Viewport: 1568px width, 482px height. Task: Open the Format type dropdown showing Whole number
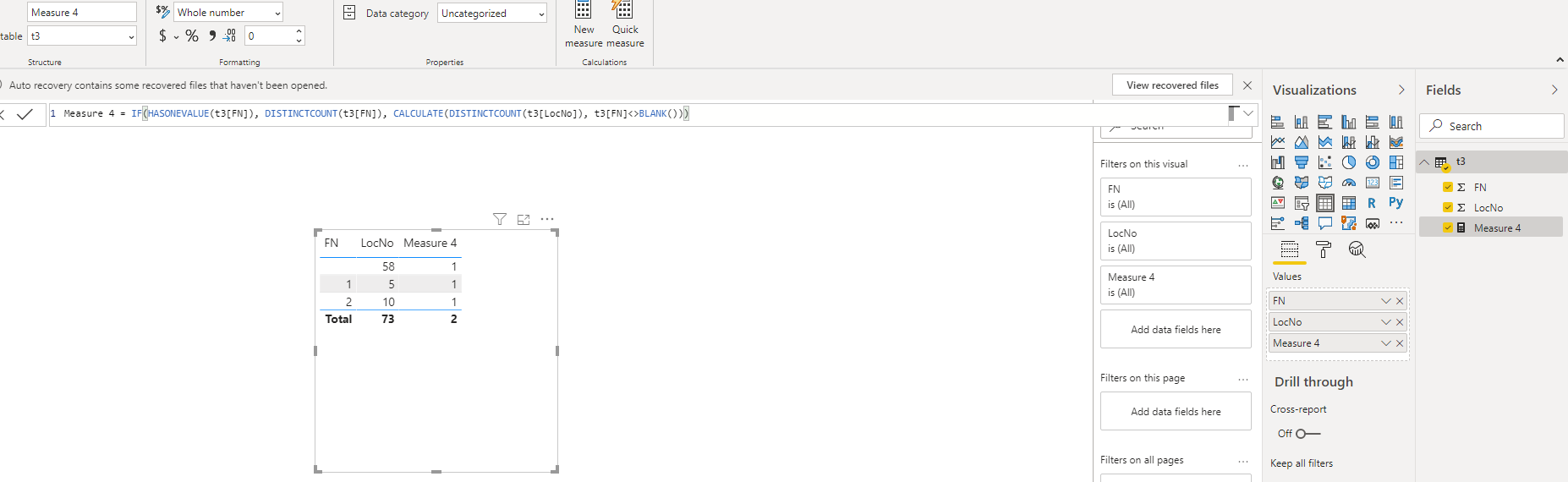(228, 13)
